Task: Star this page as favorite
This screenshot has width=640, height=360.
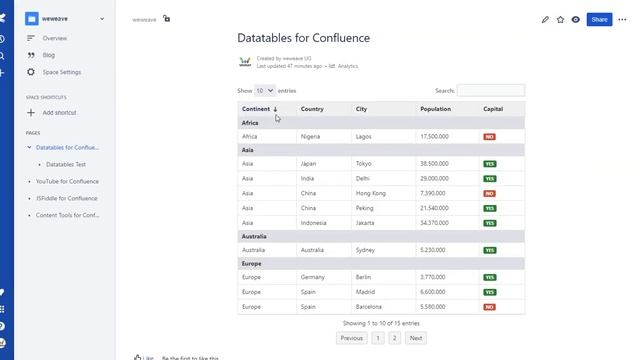Action: pos(560,20)
